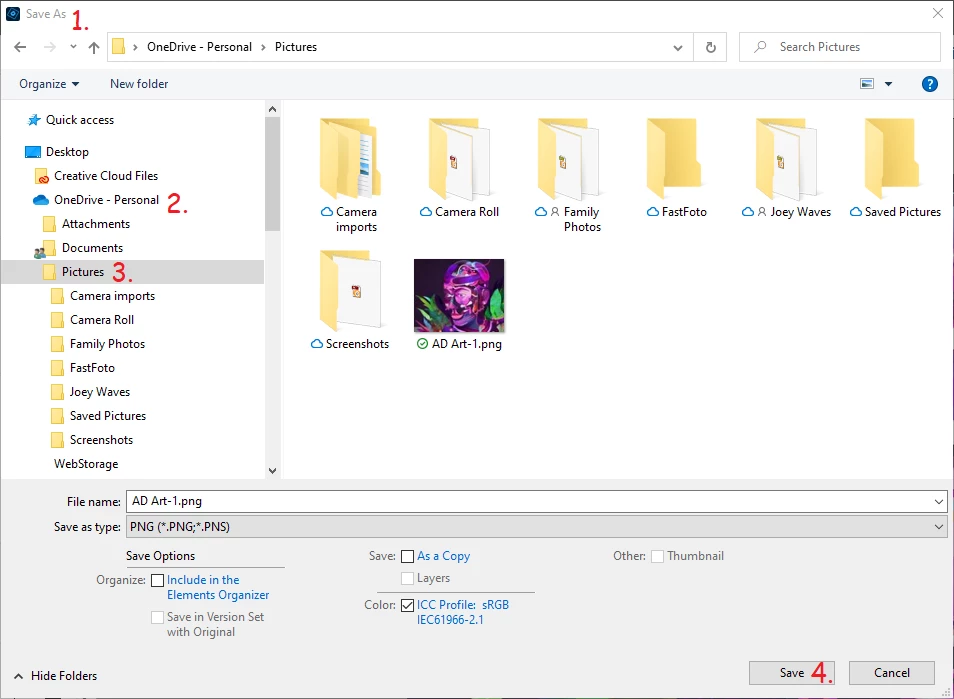Viewport: 954px width, 699px height.
Task: Select Creative Cloud Files in tree
Action: coord(106,176)
